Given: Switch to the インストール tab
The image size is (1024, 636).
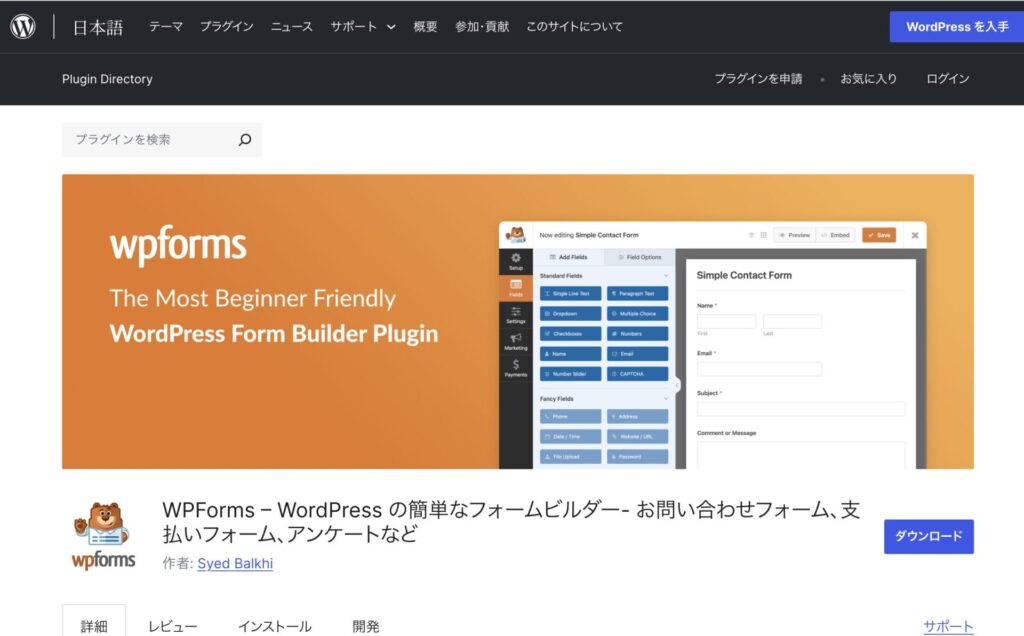Looking at the screenshot, I should coord(274,626).
